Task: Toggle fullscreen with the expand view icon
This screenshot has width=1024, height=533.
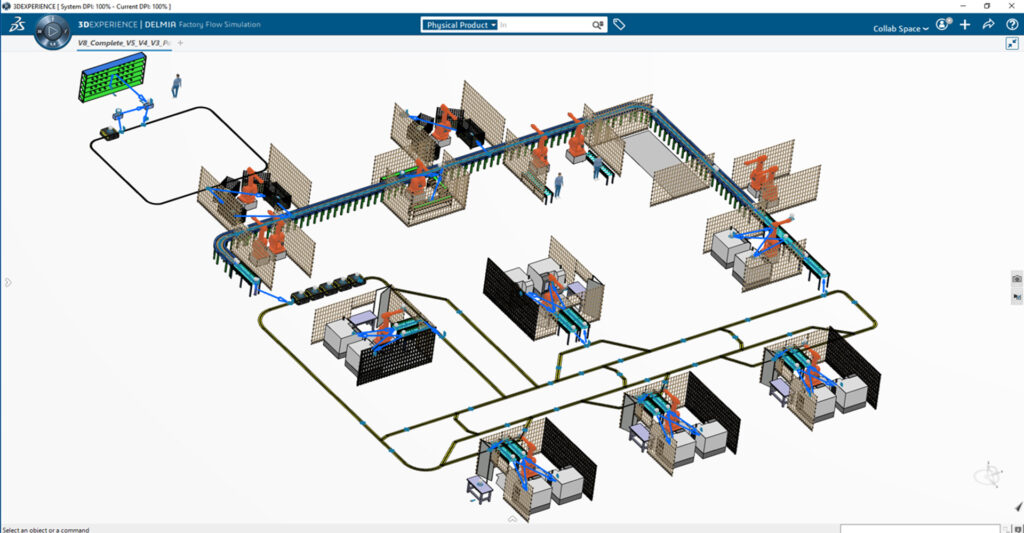Action: click(1012, 43)
